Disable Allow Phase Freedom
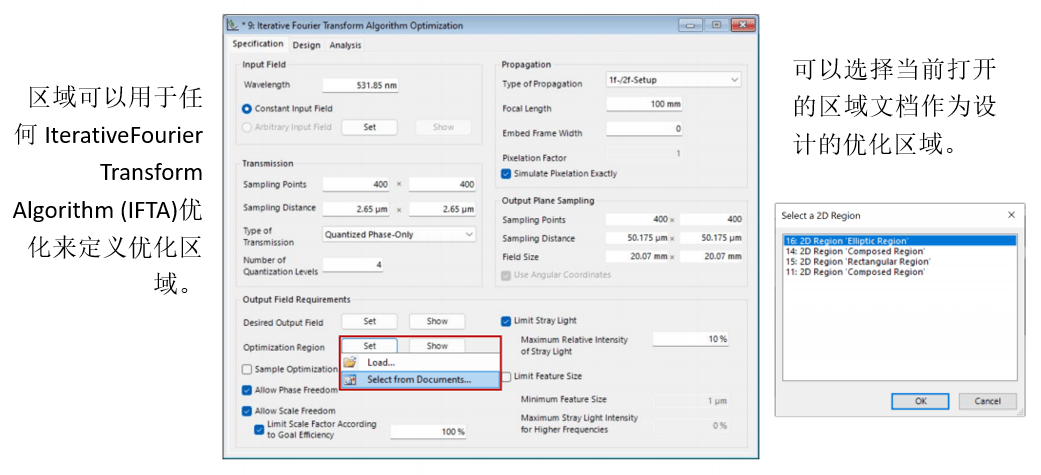 [247, 390]
